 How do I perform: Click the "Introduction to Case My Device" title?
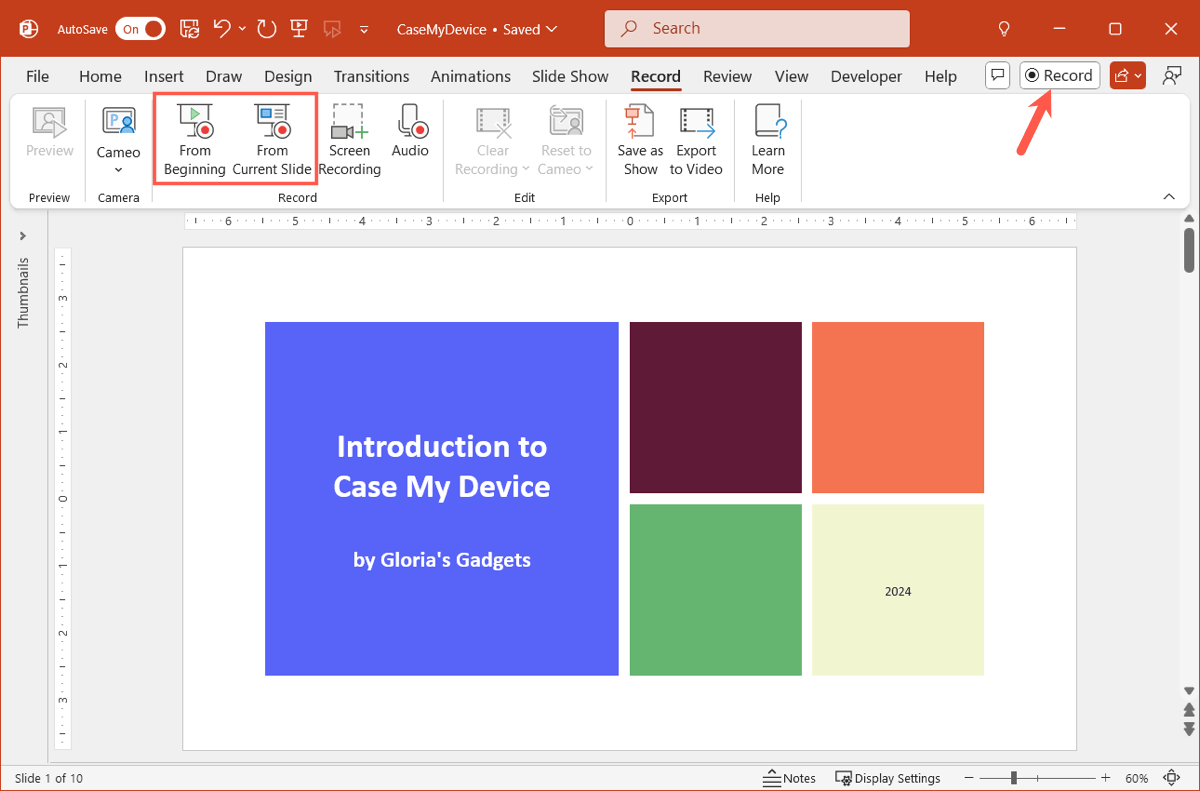442,466
